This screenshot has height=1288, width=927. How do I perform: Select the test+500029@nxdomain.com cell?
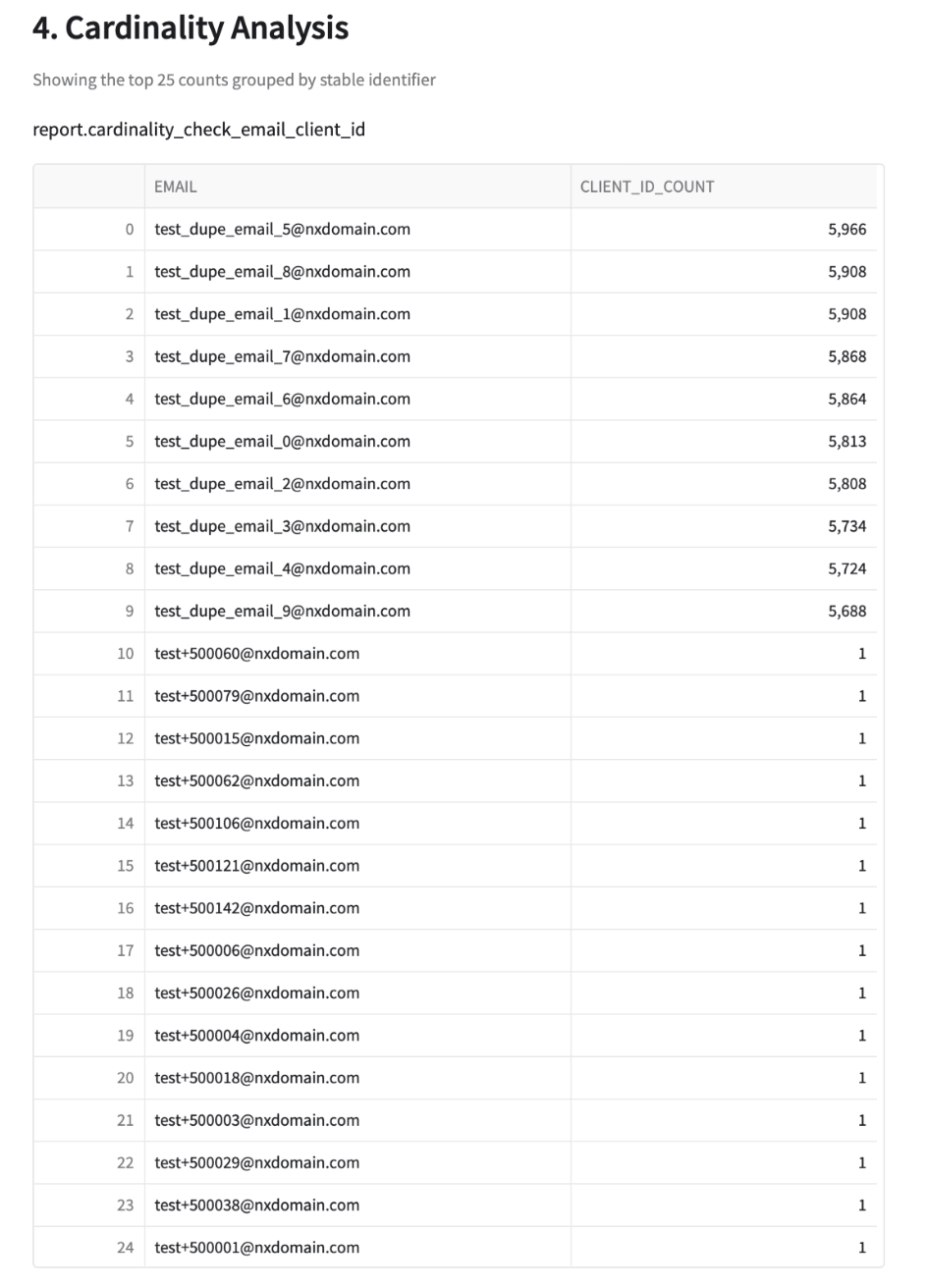[257, 1162]
